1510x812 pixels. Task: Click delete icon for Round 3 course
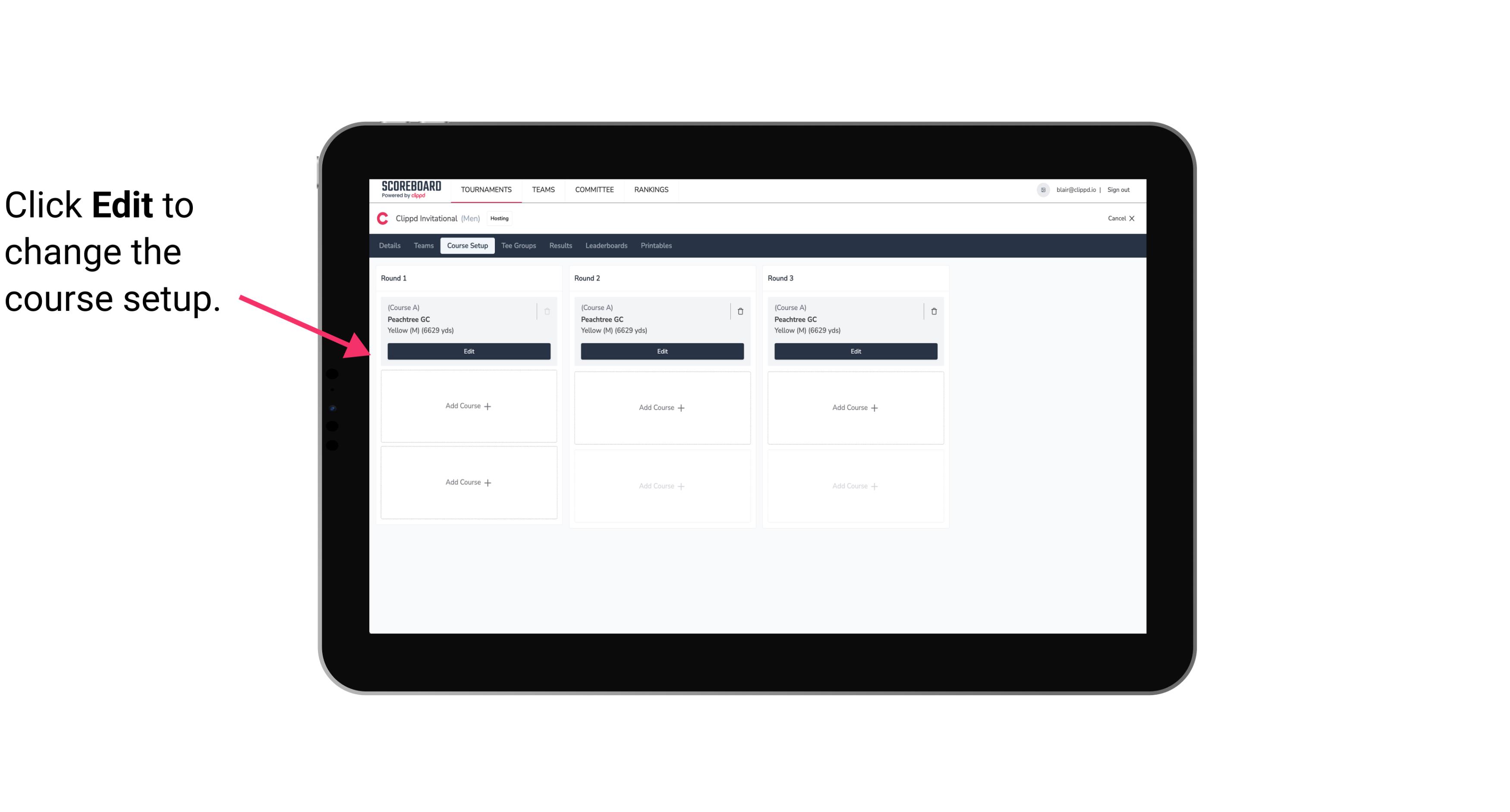pos(933,311)
